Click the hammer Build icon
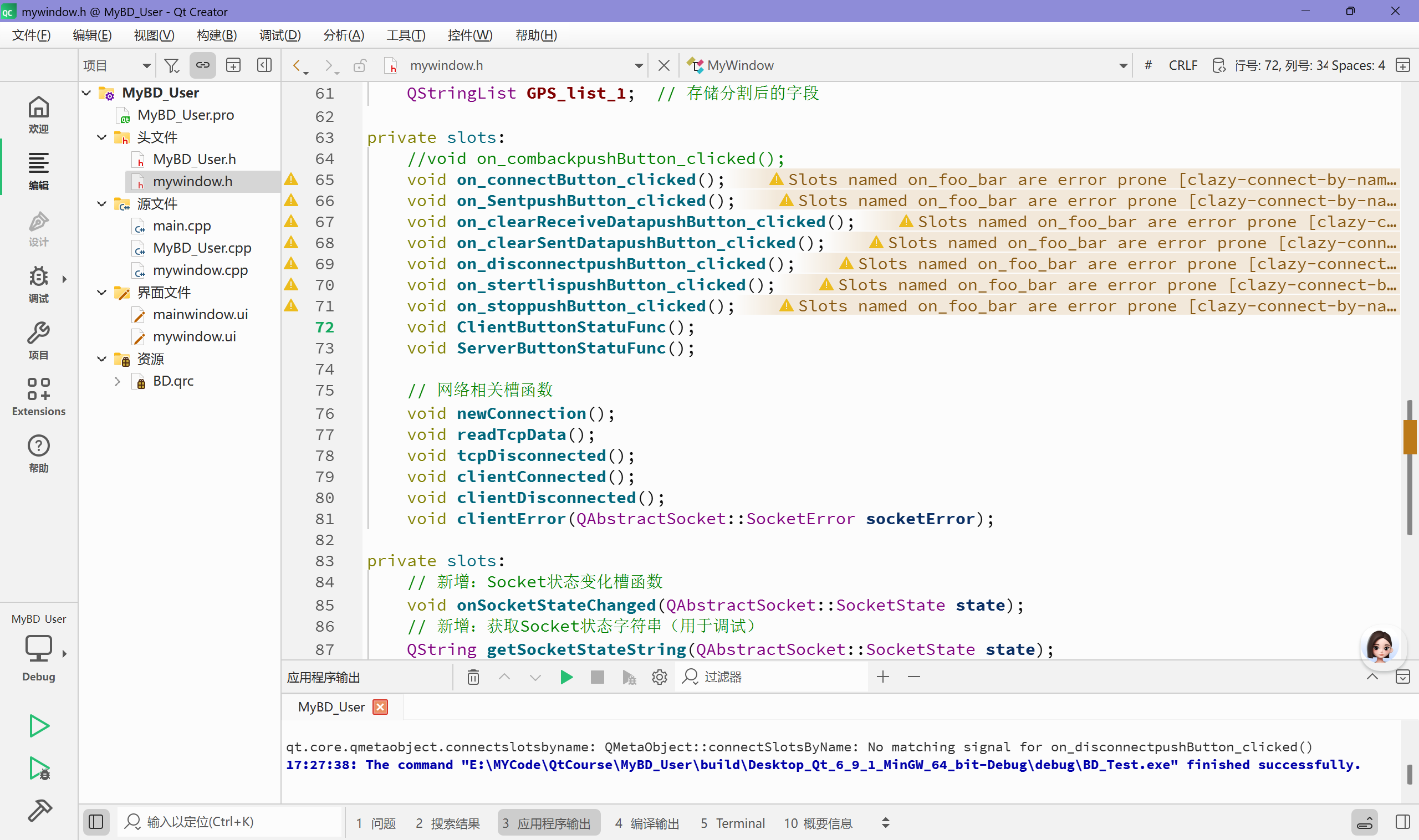Image resolution: width=1419 pixels, height=840 pixels. 40,810
